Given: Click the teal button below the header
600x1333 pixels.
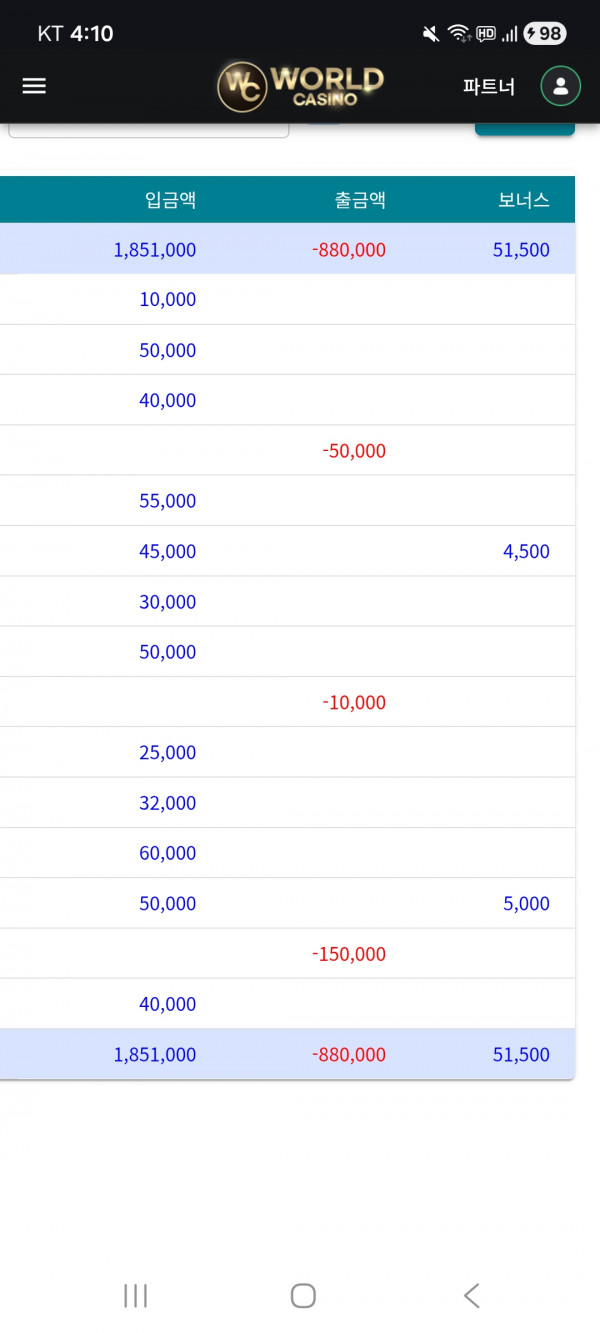Looking at the screenshot, I should click(x=524, y=129).
